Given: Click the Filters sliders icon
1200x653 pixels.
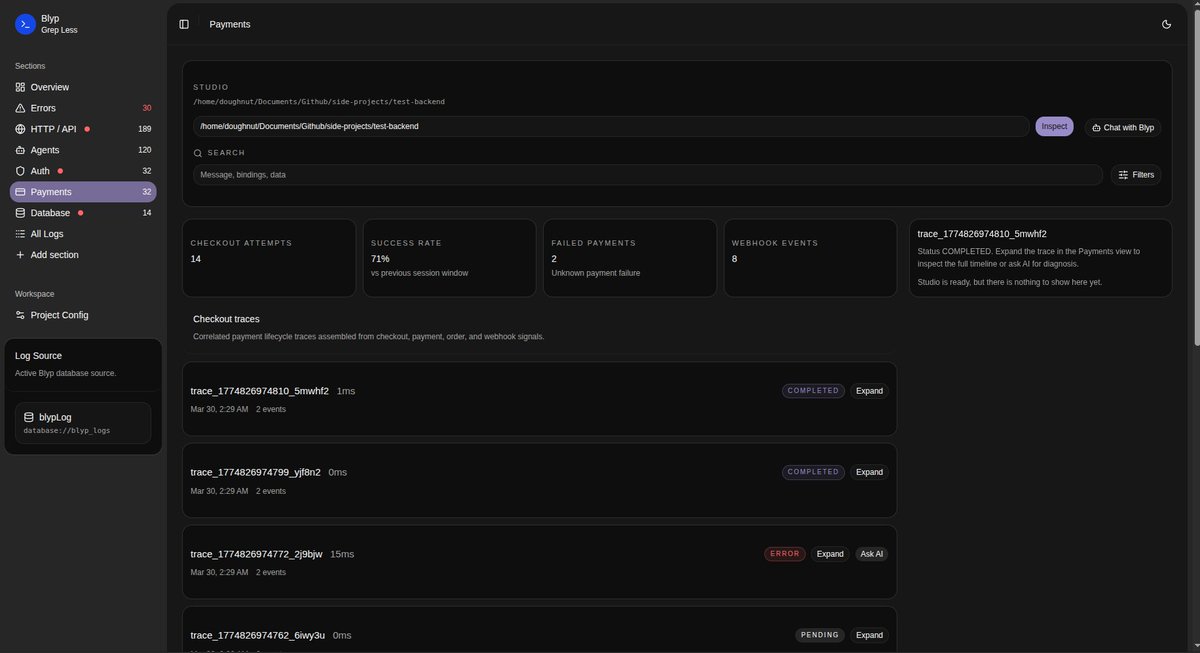Looking at the screenshot, I should [1123, 175].
